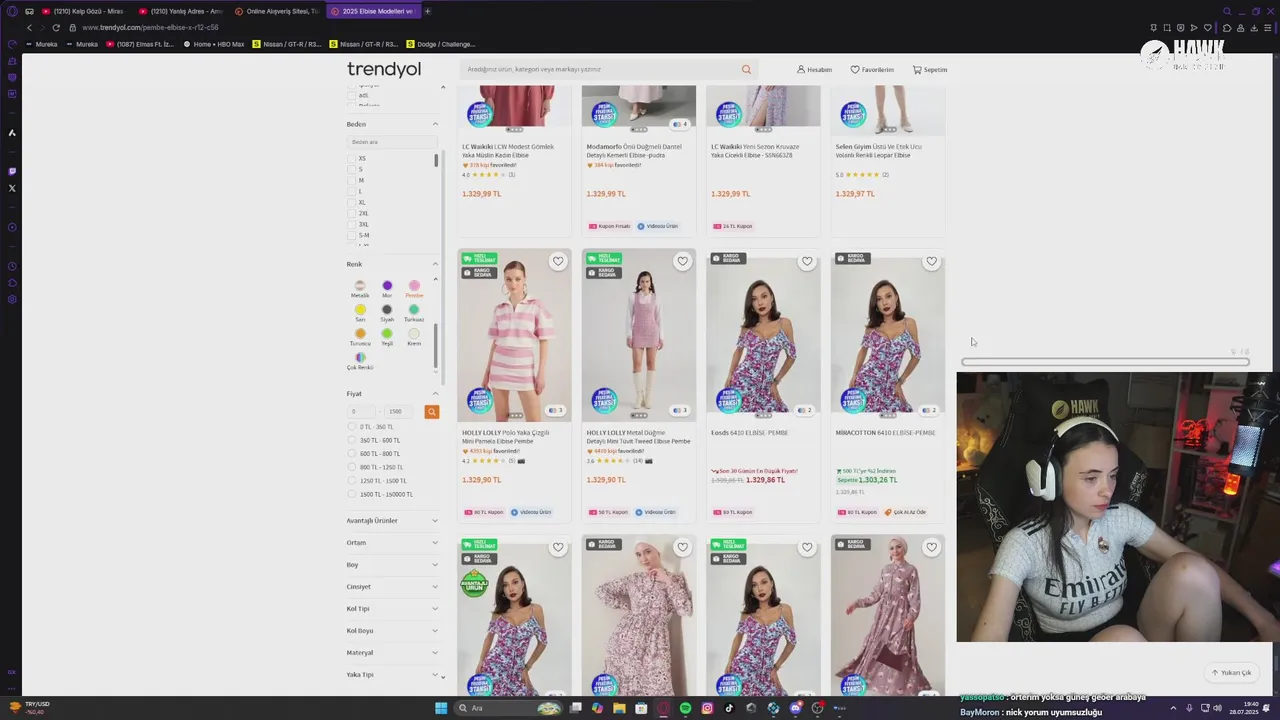
Task: Apply price range with orange search button
Action: (431, 411)
